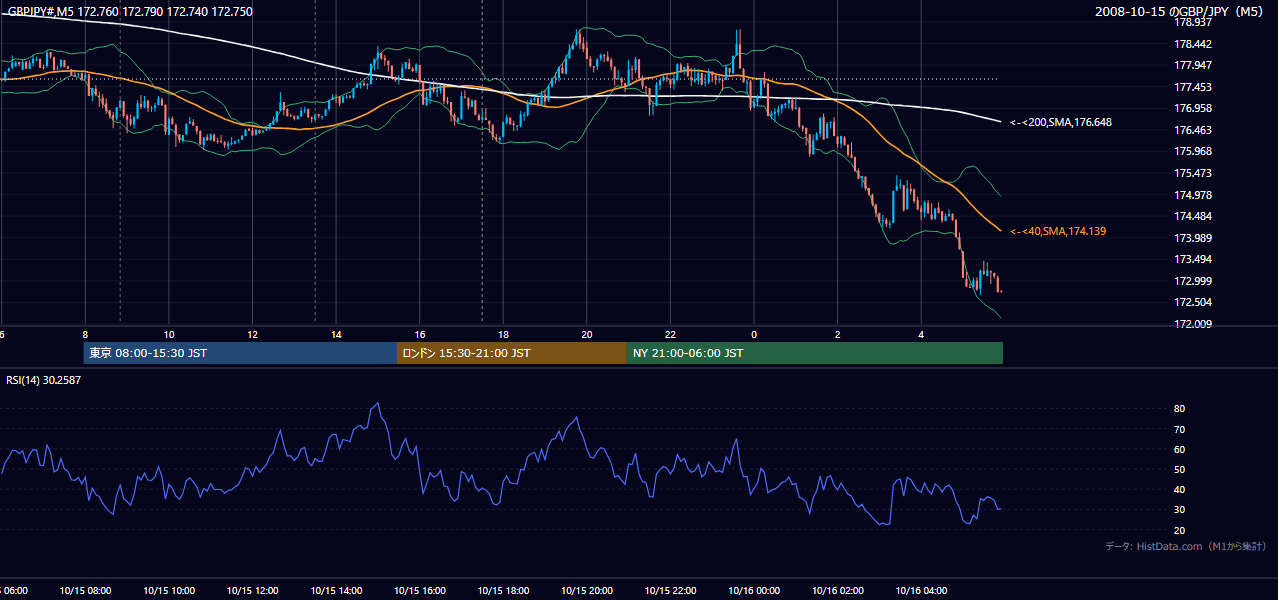Click the RSI(14) 30.2587 indicator label
Image resolution: width=1278 pixels, height=600 pixels.
click(x=44, y=380)
